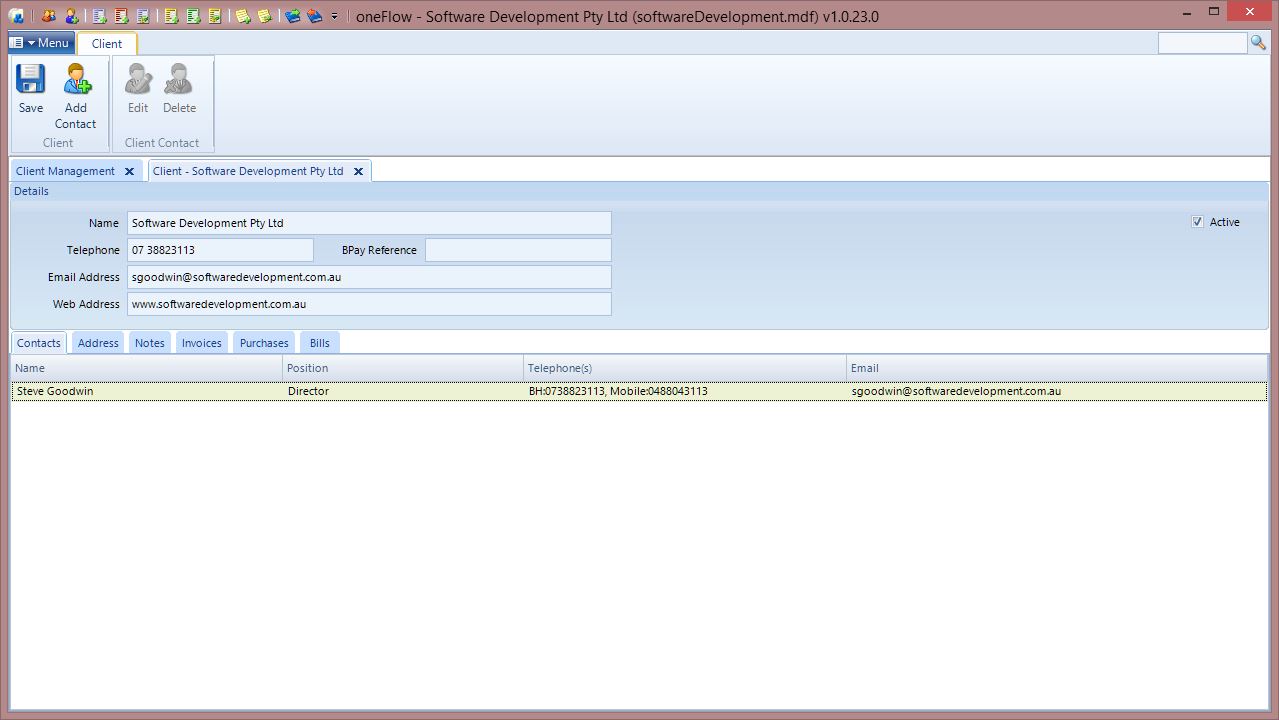Image resolution: width=1279 pixels, height=720 pixels.
Task: Open the Menu dropdown button
Action: (x=40, y=42)
